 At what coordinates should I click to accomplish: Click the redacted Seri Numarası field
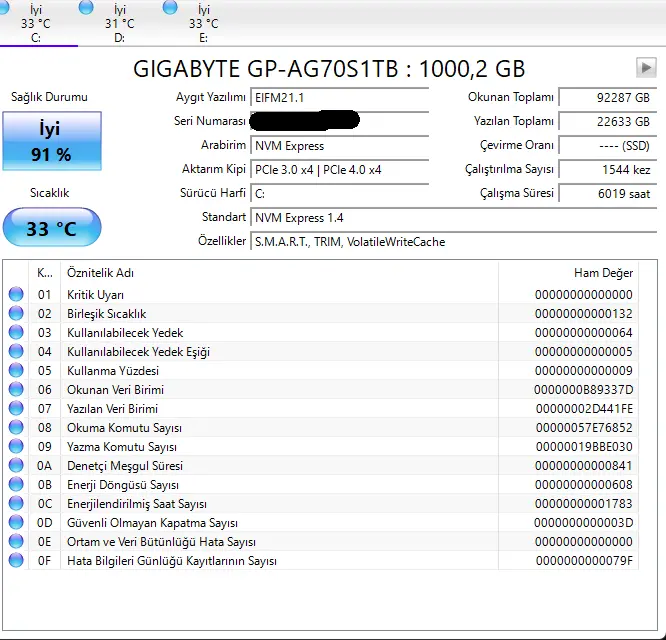(x=340, y=121)
